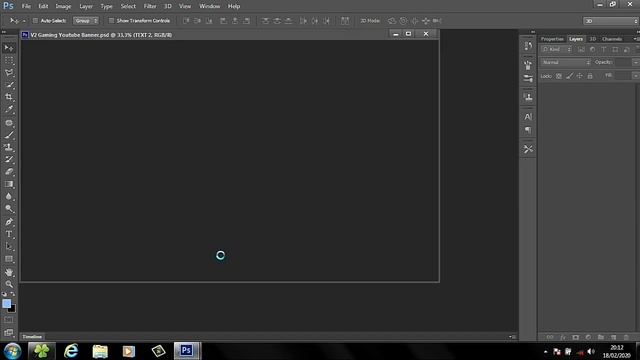Select the Eyedropper tool

(9, 109)
